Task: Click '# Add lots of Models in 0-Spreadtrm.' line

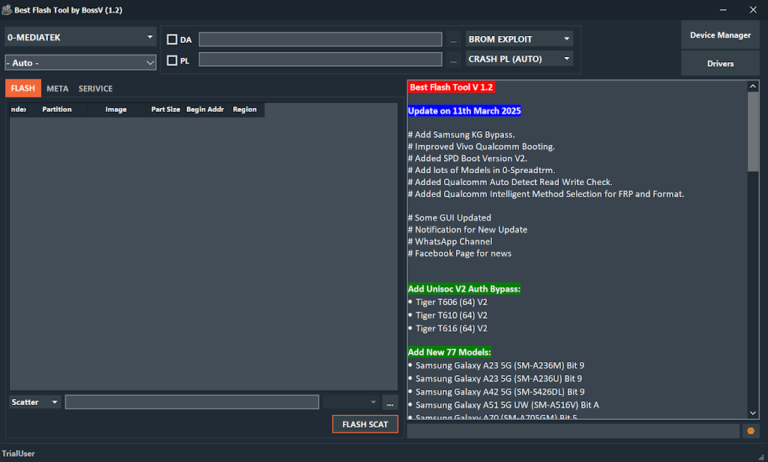Action: click(x=481, y=170)
